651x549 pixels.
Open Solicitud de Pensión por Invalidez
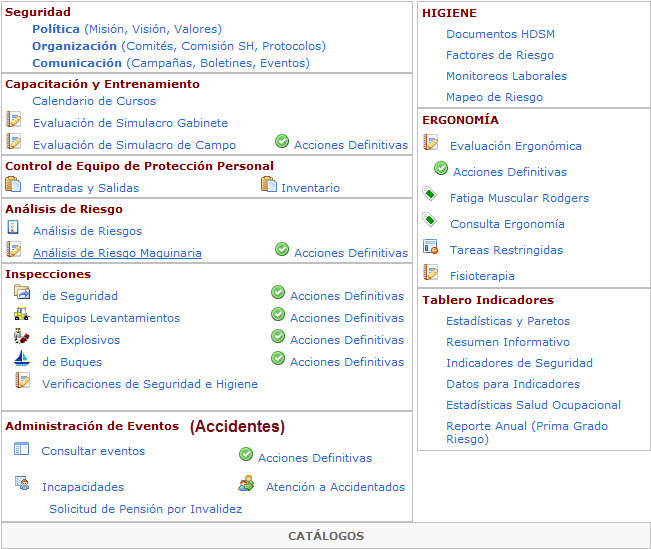pyautogui.click(x=146, y=509)
